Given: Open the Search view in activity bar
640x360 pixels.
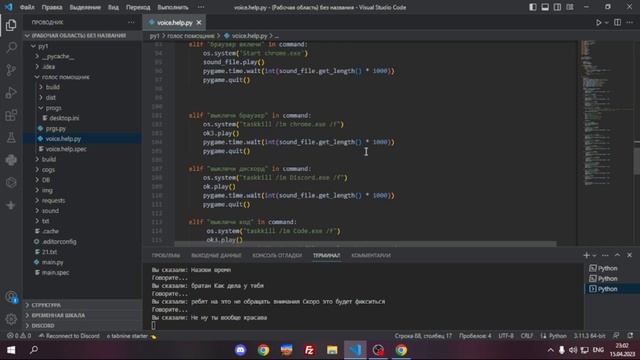Looking at the screenshot, I should 11,48.
